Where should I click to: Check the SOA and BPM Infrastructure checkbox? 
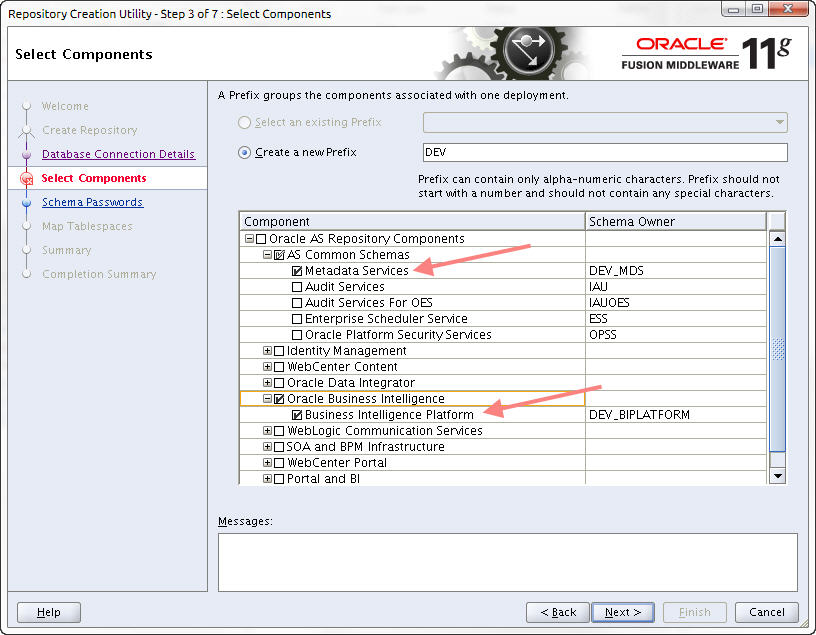[x=279, y=448]
